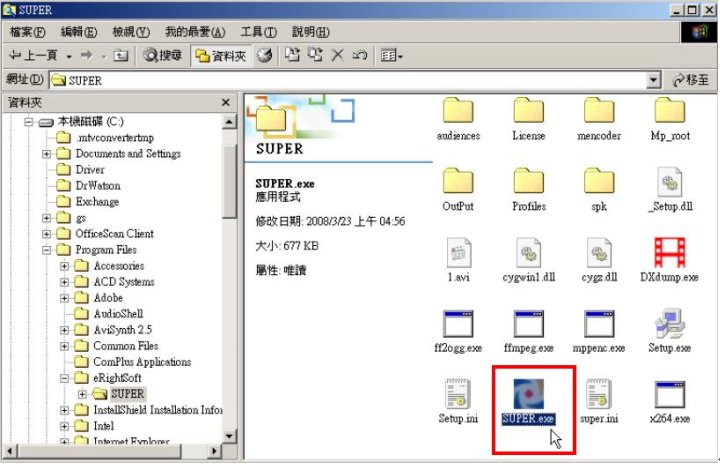Viewport: 720px width, 464px height.
Task: Open the 說明(H) menu
Action: [311, 32]
